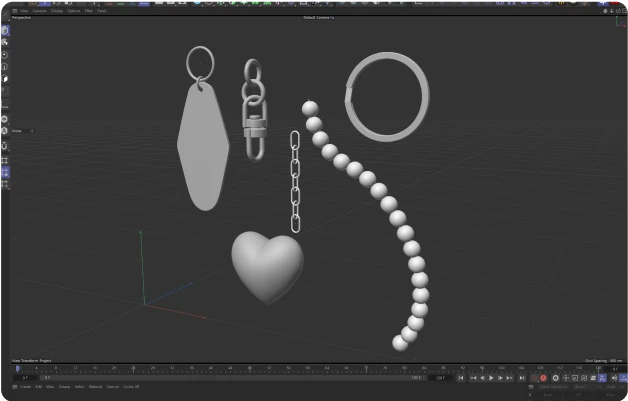Image resolution: width=628 pixels, height=401 pixels.
Task: Open the Cycles 4D menu
Action: (x=131, y=387)
